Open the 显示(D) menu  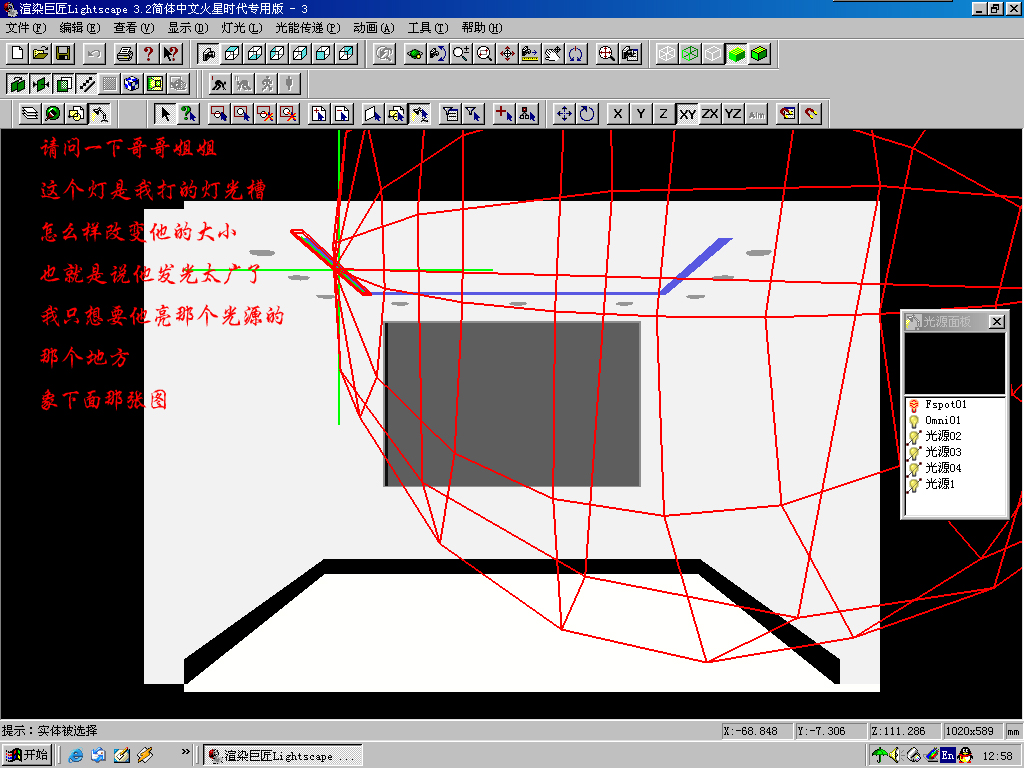coord(188,27)
